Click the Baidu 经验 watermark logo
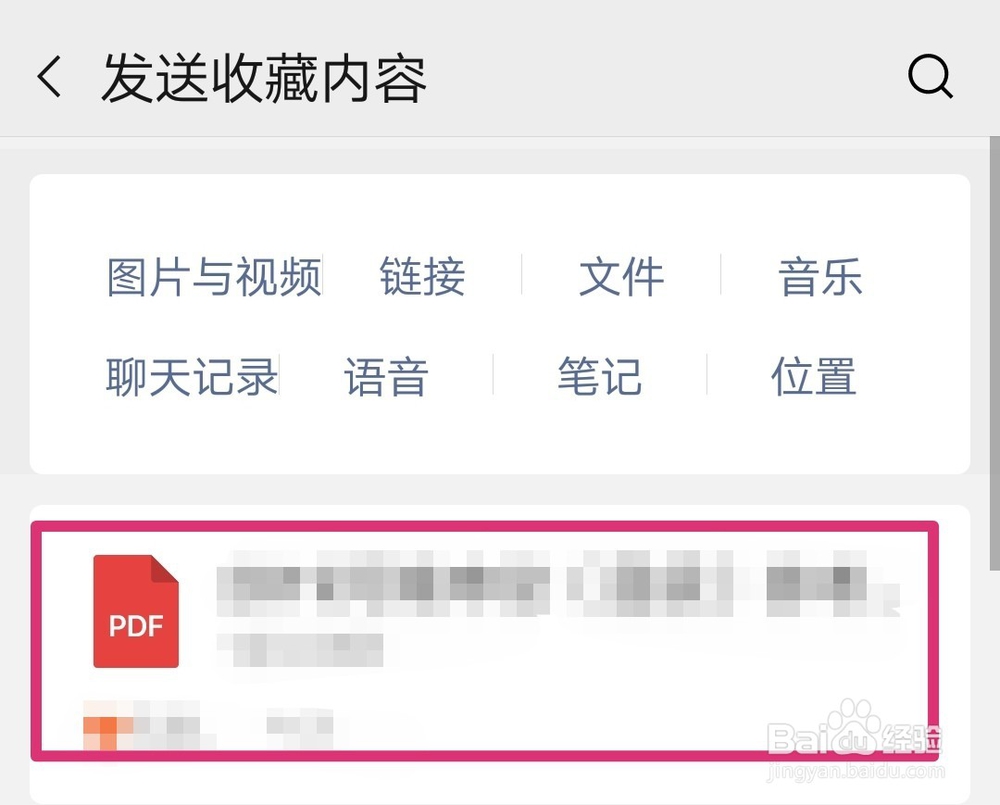The image size is (1000, 805). (853, 740)
